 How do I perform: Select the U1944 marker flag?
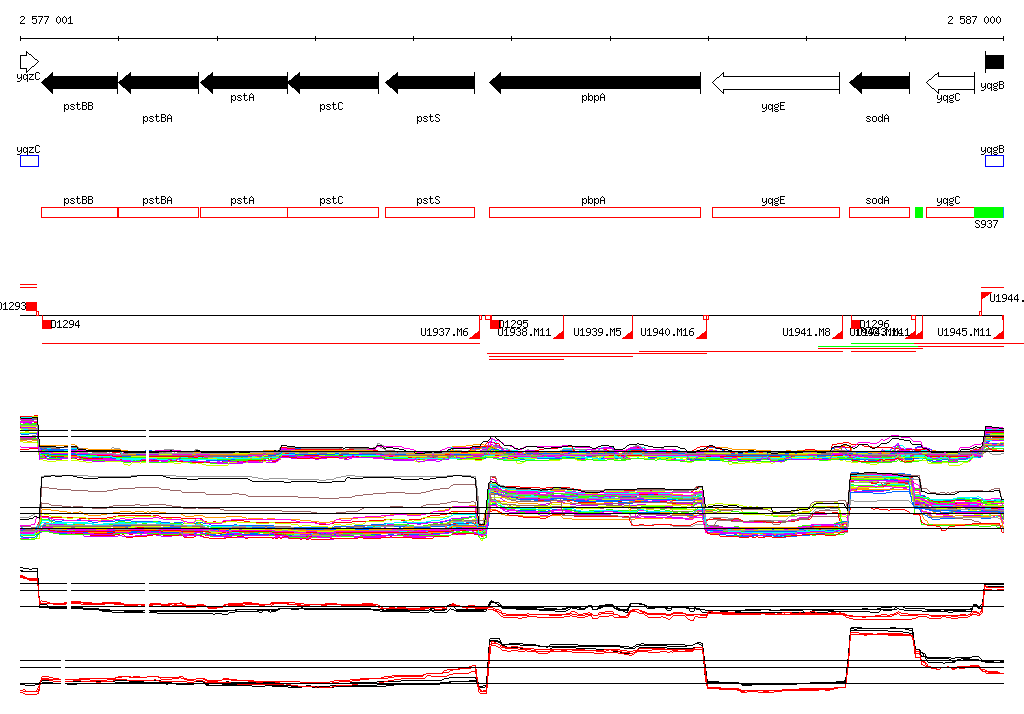point(985,297)
